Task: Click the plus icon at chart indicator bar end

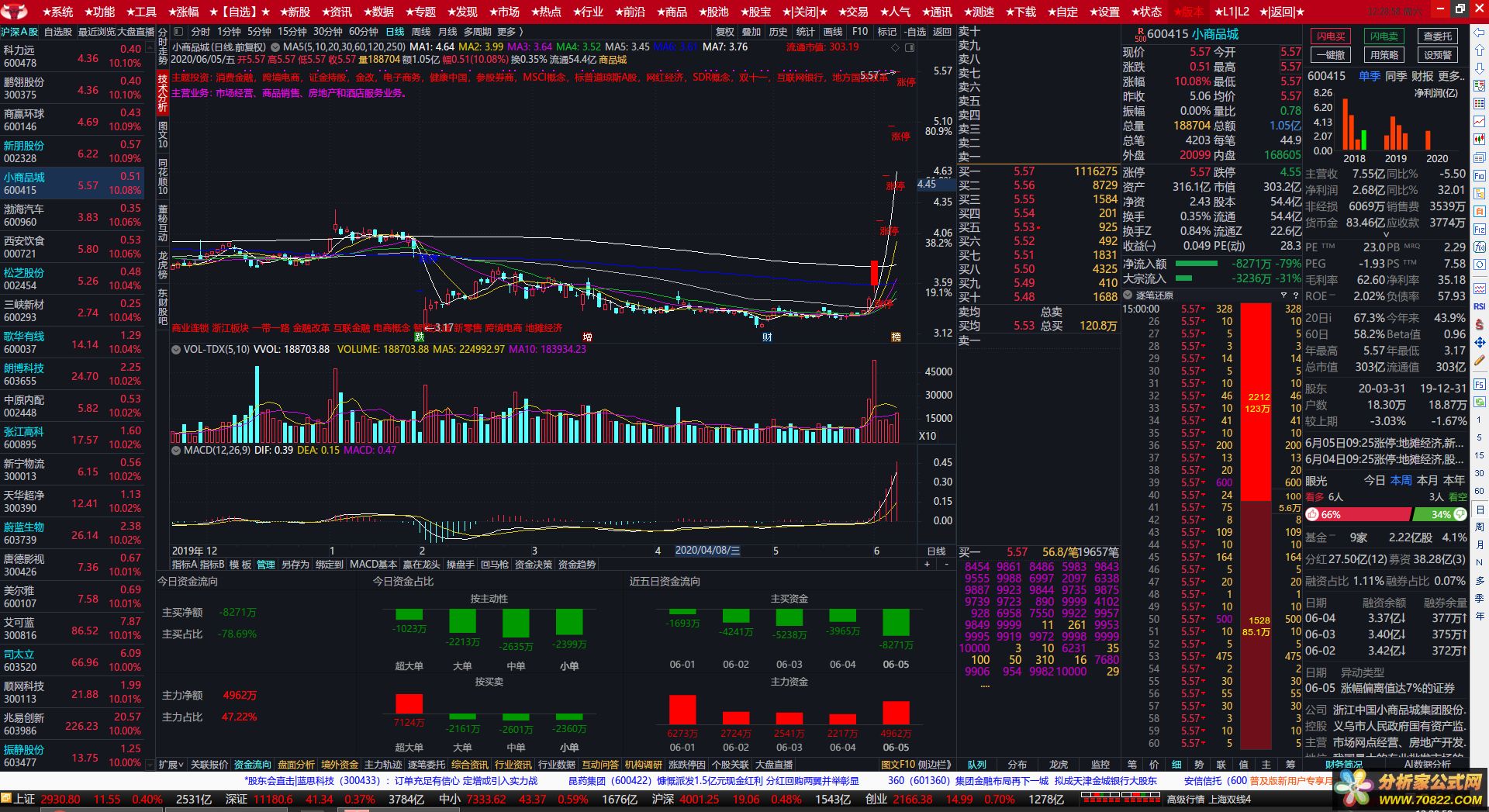Action: click(927, 565)
